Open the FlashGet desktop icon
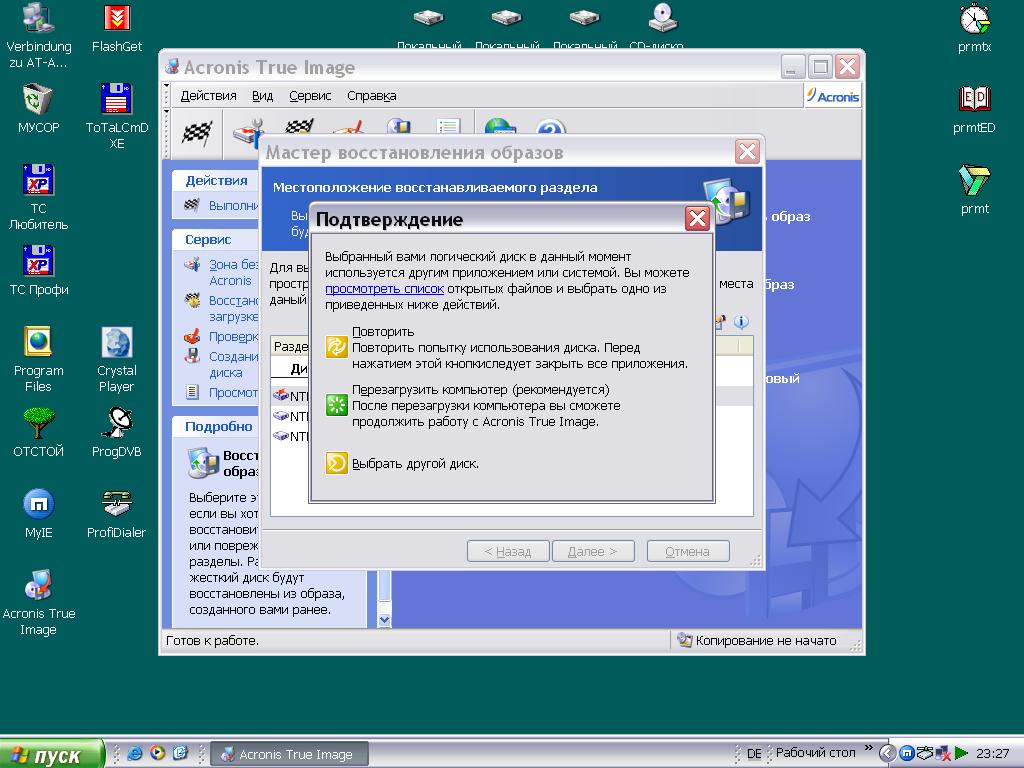 (117, 28)
